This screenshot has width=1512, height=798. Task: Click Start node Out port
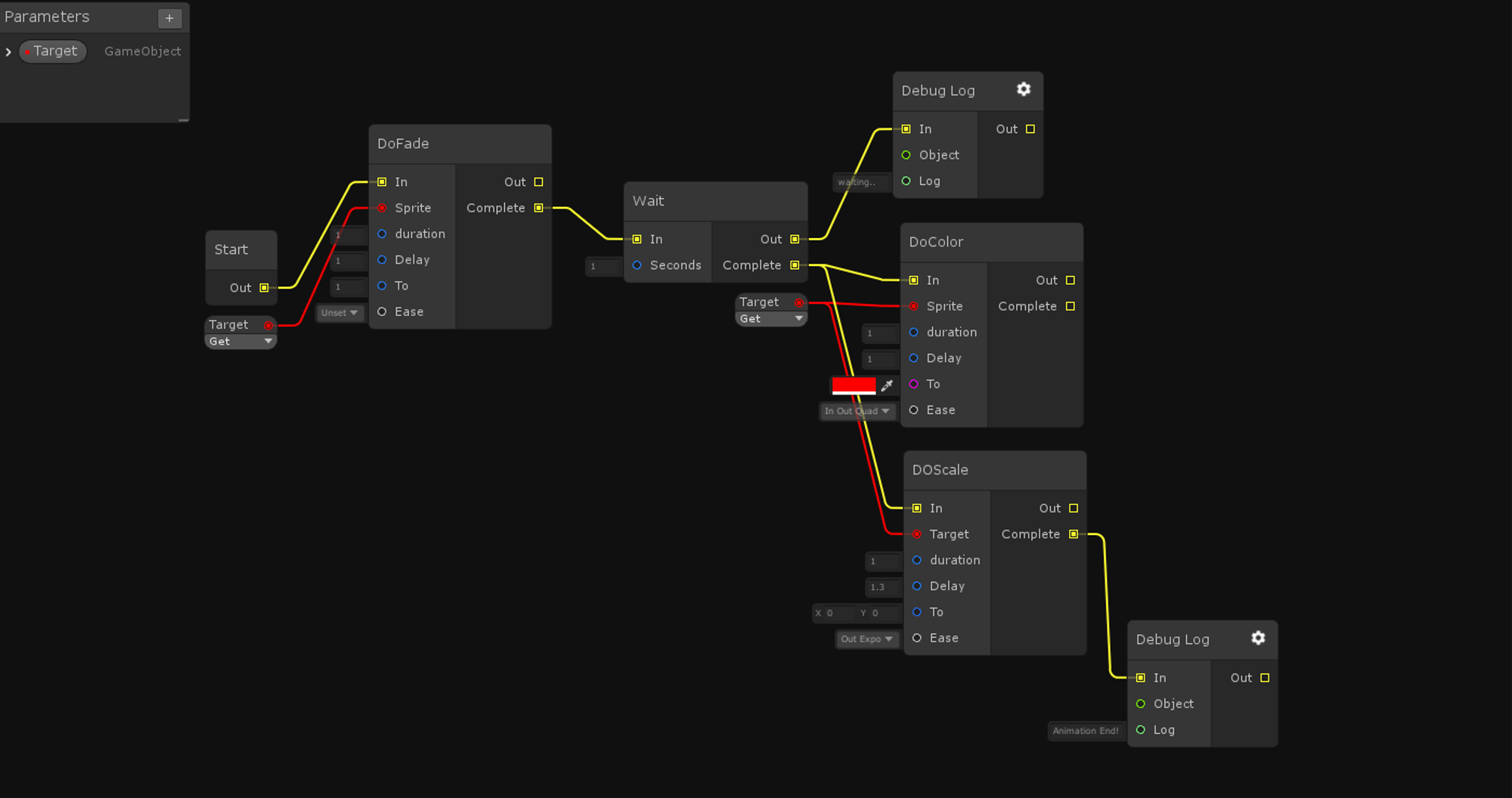tap(264, 288)
